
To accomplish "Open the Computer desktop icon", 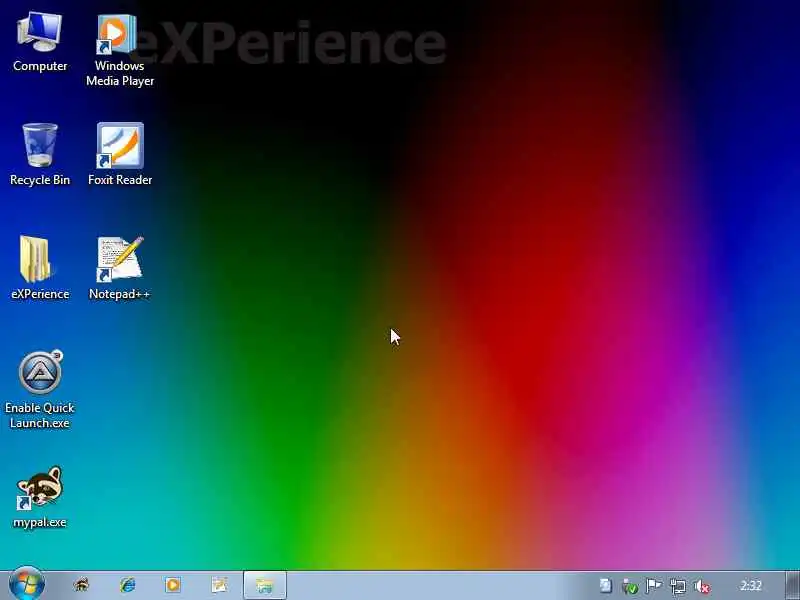I will pyautogui.click(x=40, y=42).
